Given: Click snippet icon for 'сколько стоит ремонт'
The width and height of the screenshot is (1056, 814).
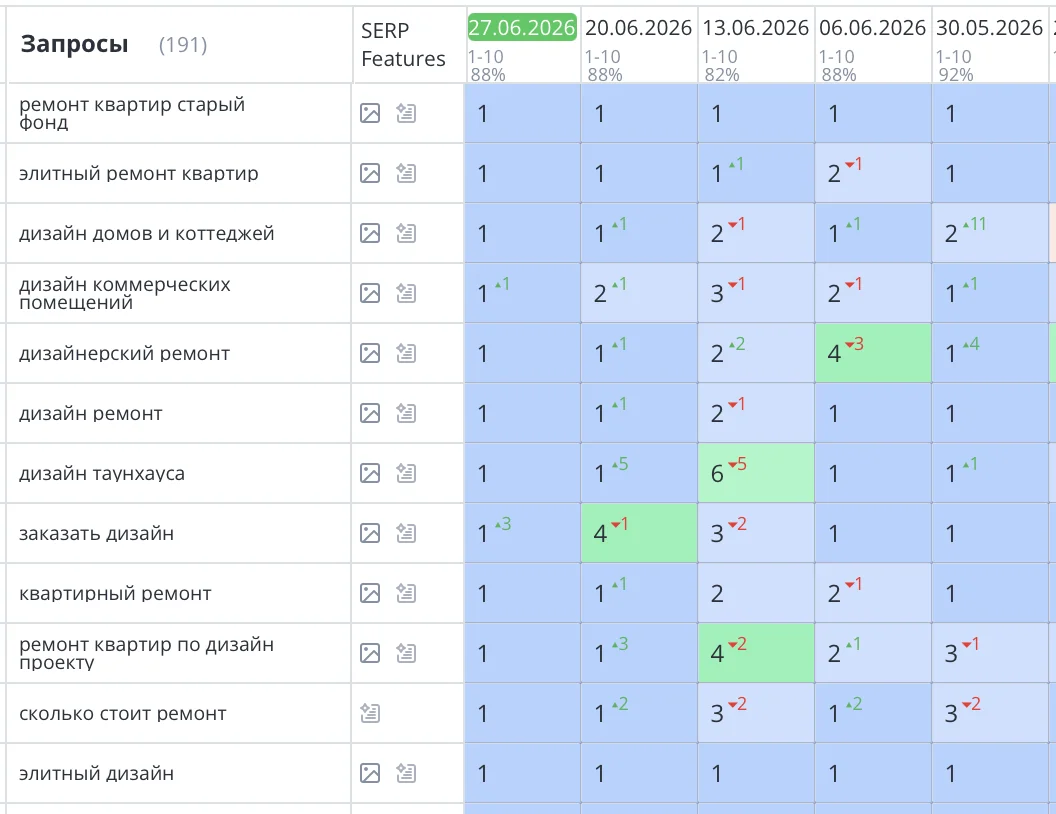Looking at the screenshot, I should [x=370, y=713].
